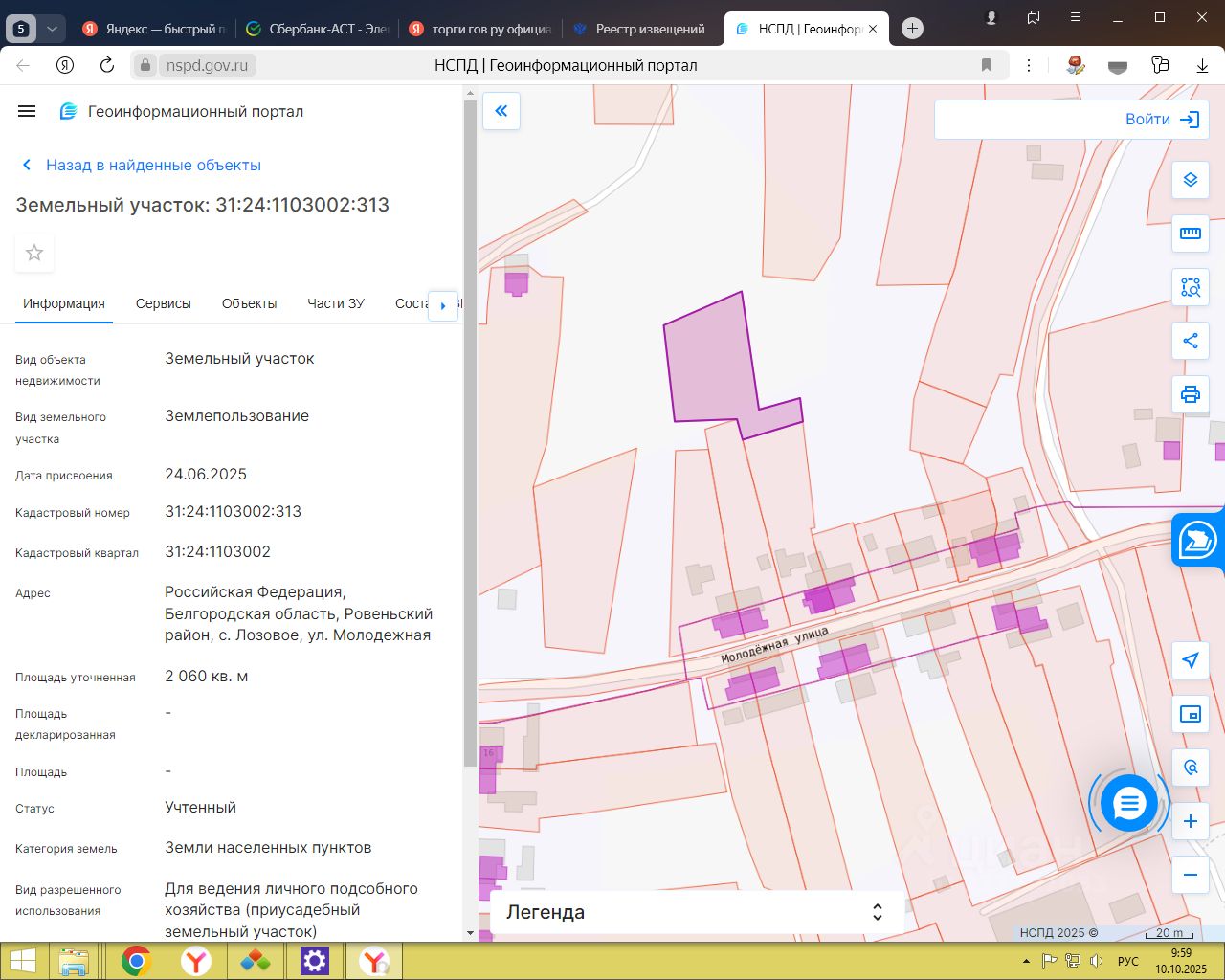Open the map object search tool
This screenshot has width=1225, height=980.
click(x=1191, y=768)
